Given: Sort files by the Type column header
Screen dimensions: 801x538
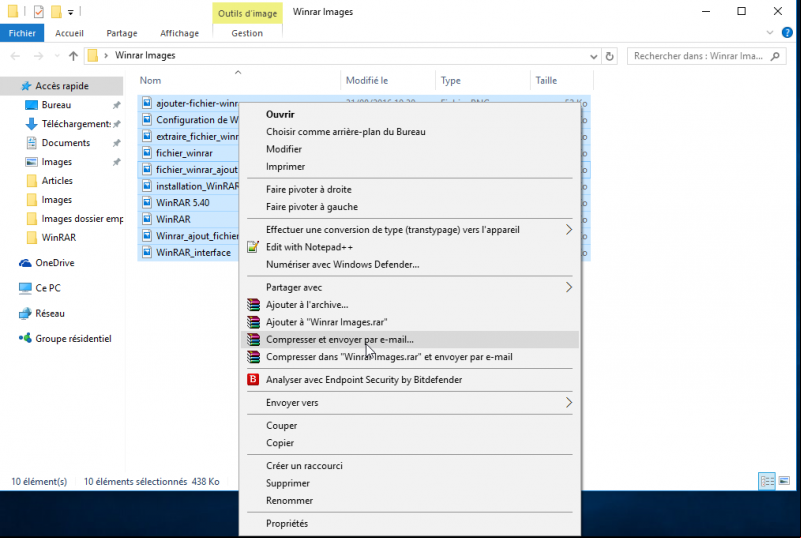Looking at the screenshot, I should click(483, 81).
